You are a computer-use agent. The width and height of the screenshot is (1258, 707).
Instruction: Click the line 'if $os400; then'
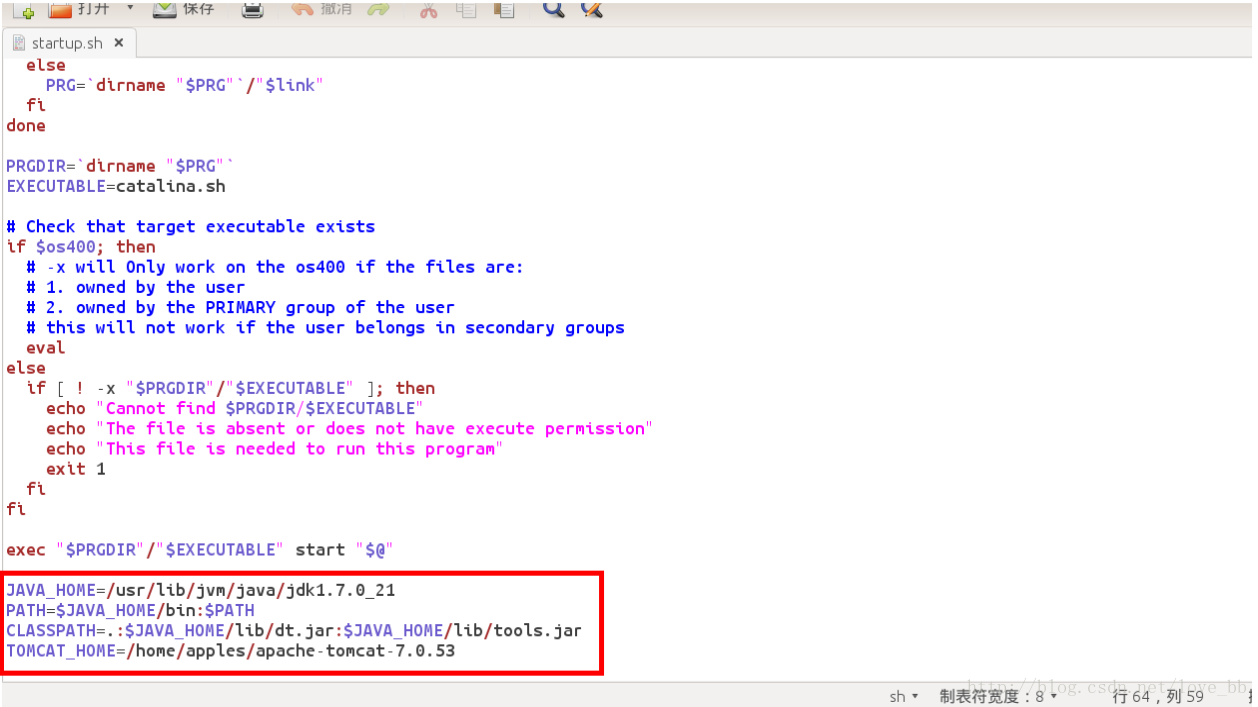tap(81, 246)
